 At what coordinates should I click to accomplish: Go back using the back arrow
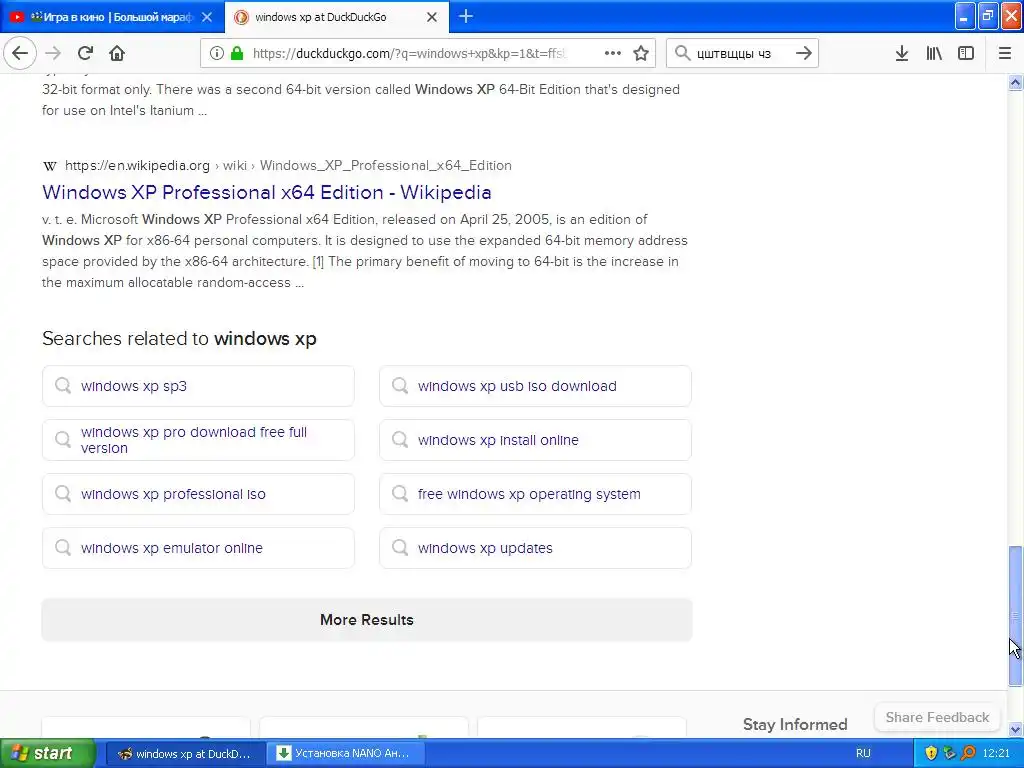click(x=20, y=54)
